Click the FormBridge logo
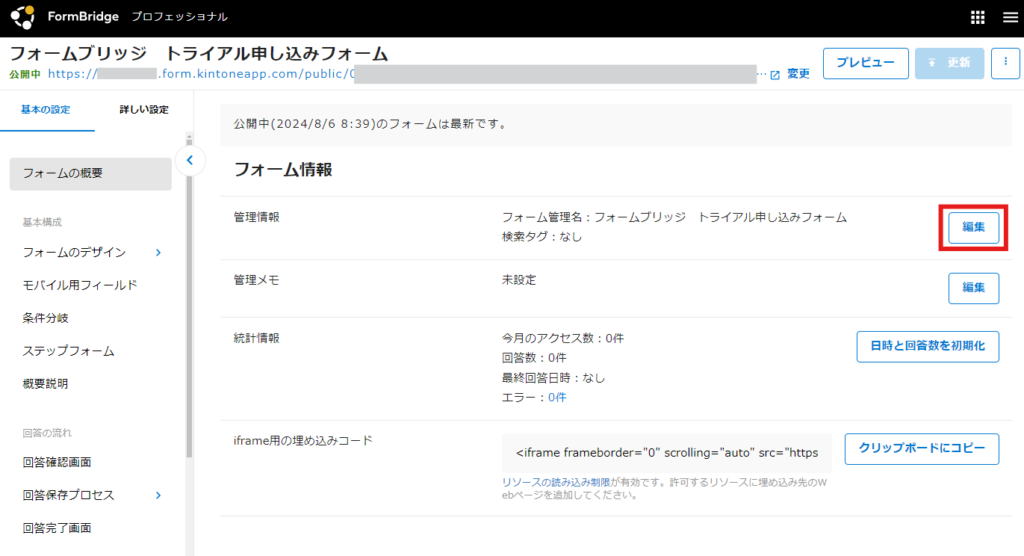Screen dimensions: 1024x556 pyautogui.click(x=21, y=17)
